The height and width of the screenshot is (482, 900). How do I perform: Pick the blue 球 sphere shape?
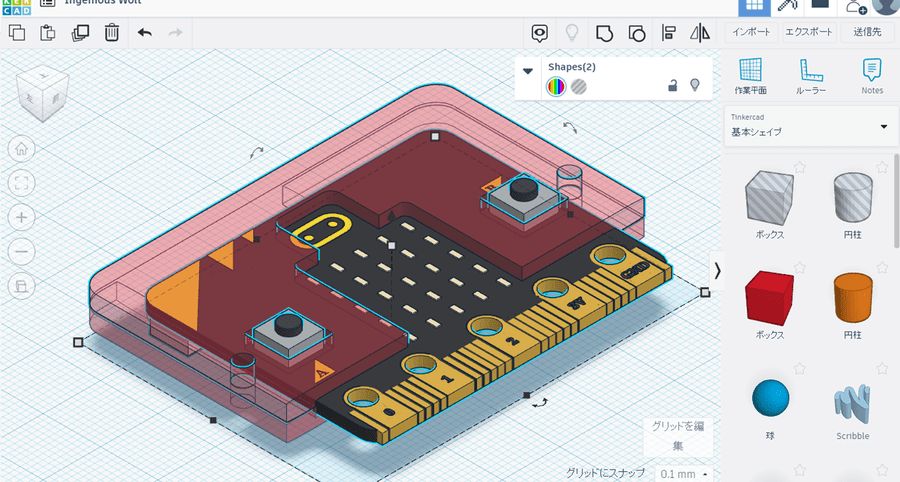click(770, 398)
